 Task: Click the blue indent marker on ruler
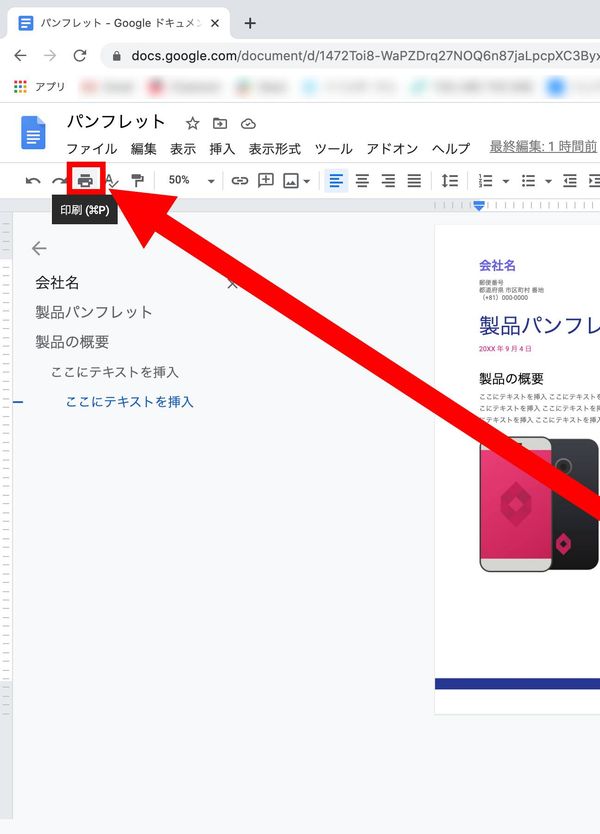(x=479, y=205)
